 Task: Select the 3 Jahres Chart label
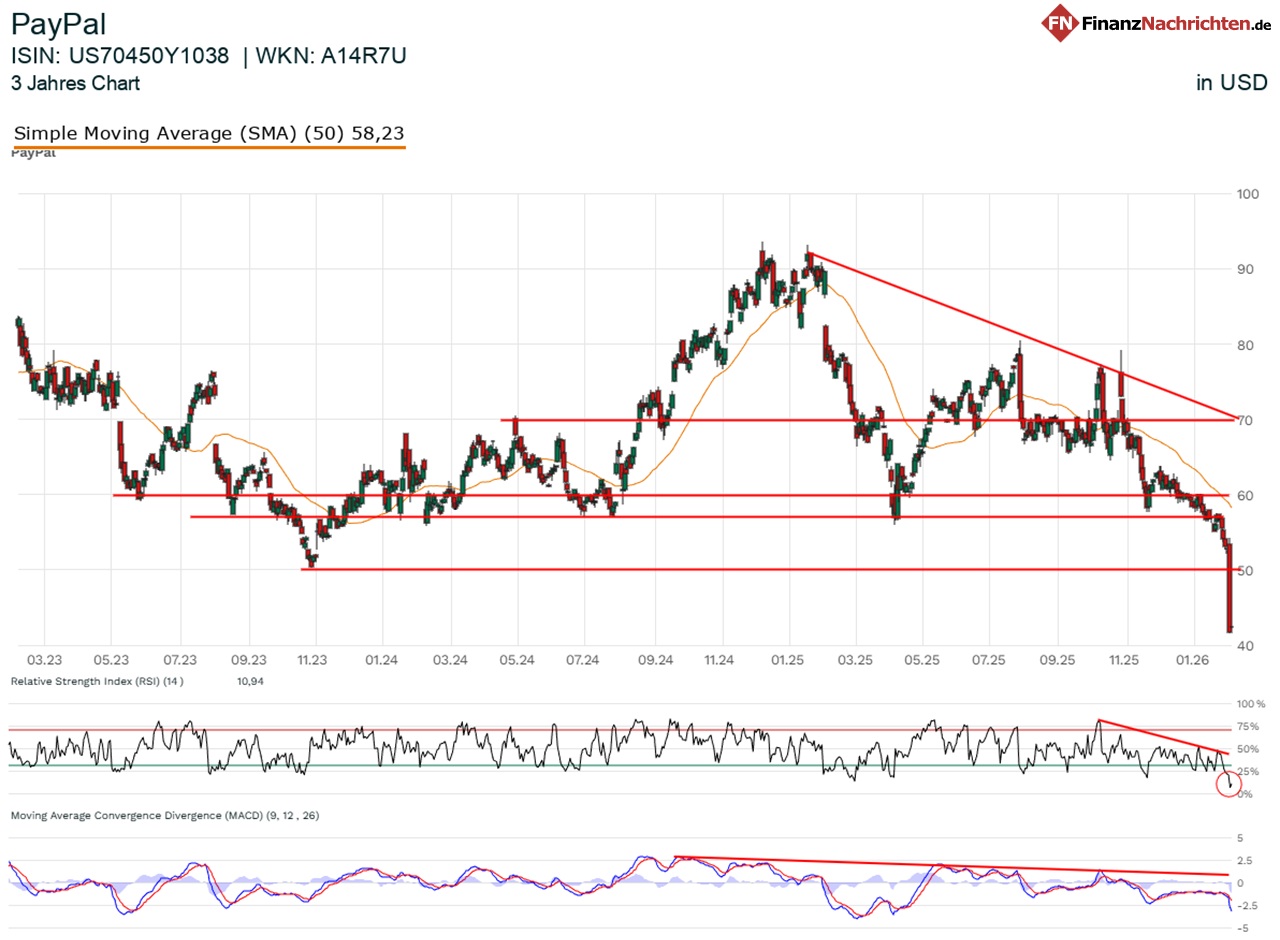point(73,84)
